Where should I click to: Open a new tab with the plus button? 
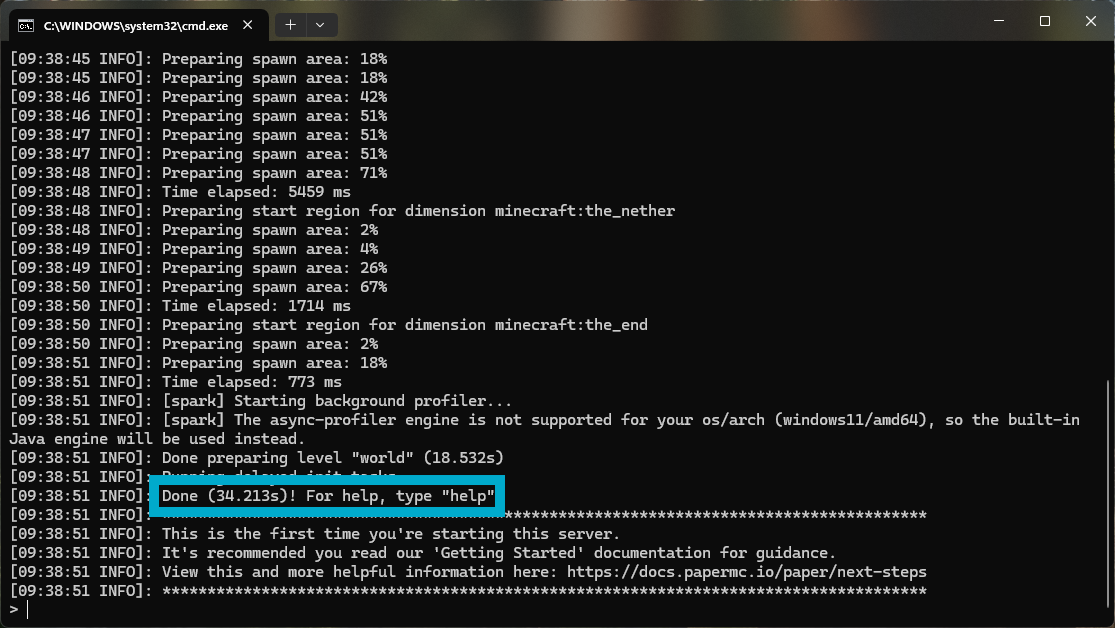click(291, 23)
